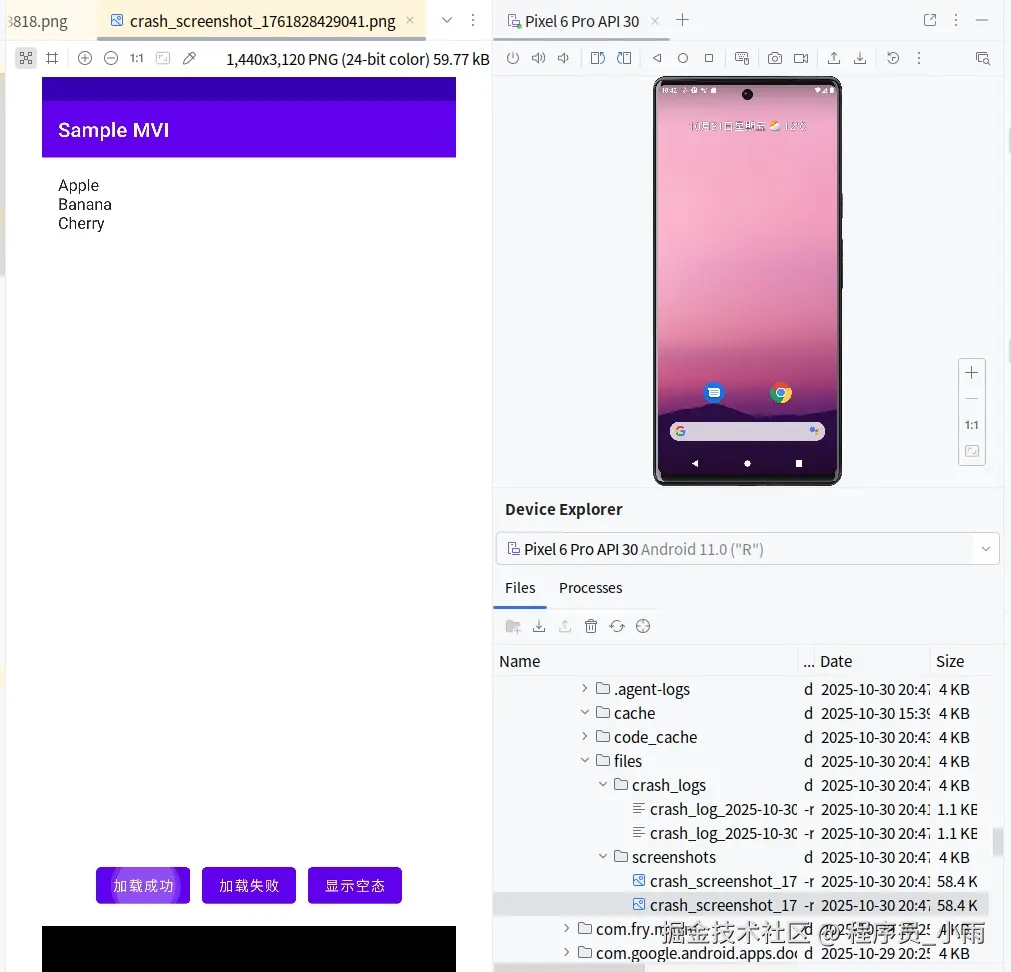Open emulator snapshots reset icon
The width and height of the screenshot is (1011, 972).
(x=893, y=59)
